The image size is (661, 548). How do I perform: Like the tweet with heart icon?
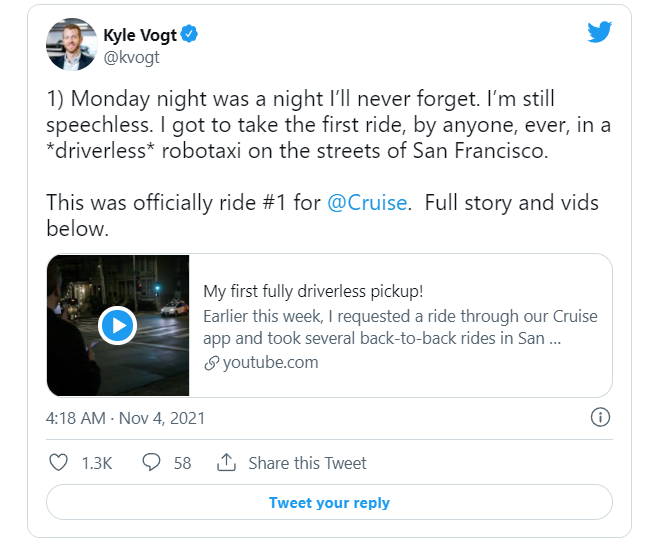point(59,463)
